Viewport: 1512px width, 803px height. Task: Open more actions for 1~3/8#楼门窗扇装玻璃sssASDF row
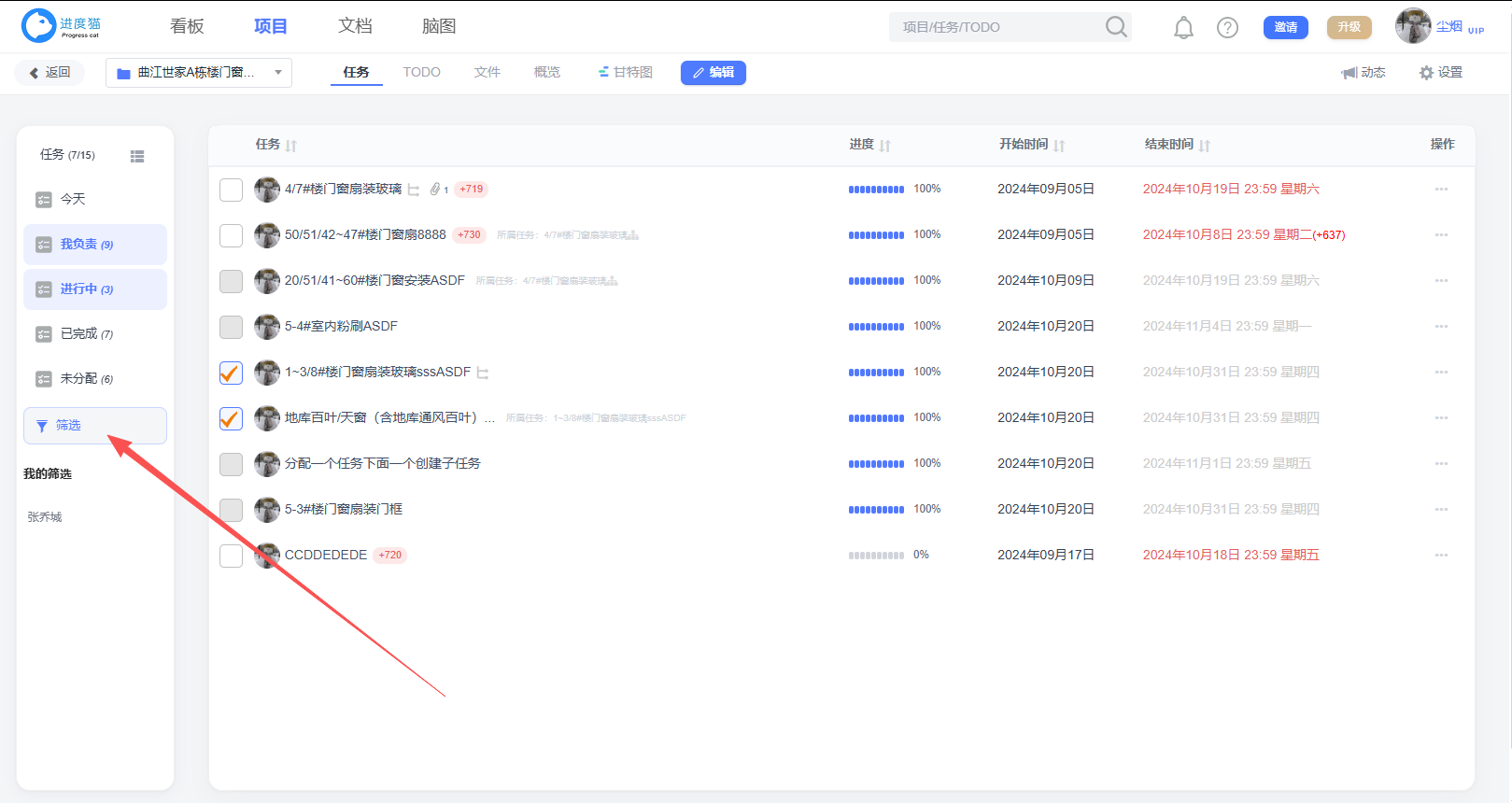pos(1441,373)
